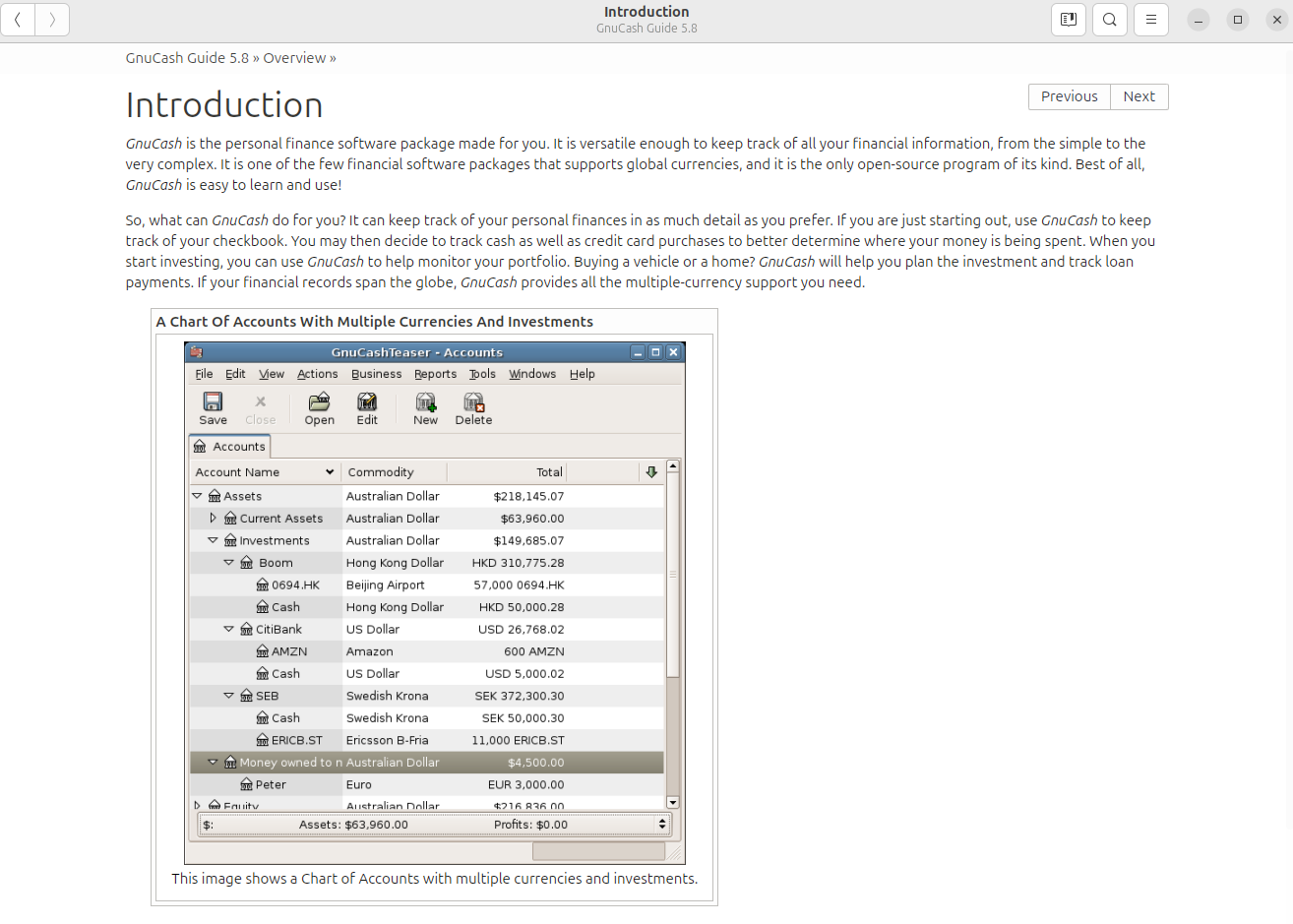
Task: Collapse the Assets tree row
Action: pos(197,496)
